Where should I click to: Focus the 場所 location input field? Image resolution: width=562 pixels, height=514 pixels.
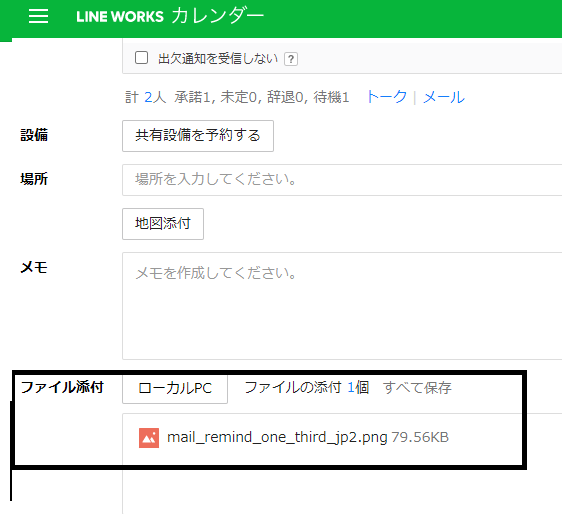coord(342,180)
